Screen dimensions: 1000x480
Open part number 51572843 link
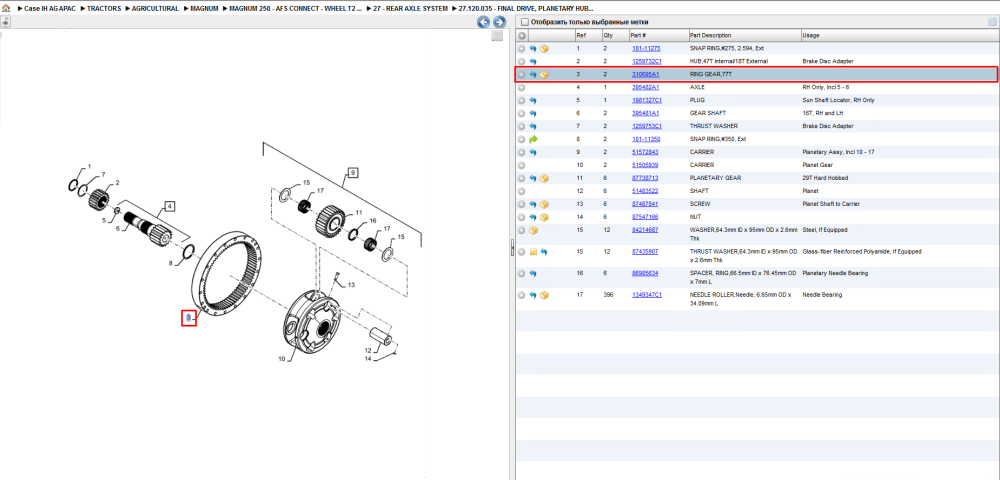645,152
